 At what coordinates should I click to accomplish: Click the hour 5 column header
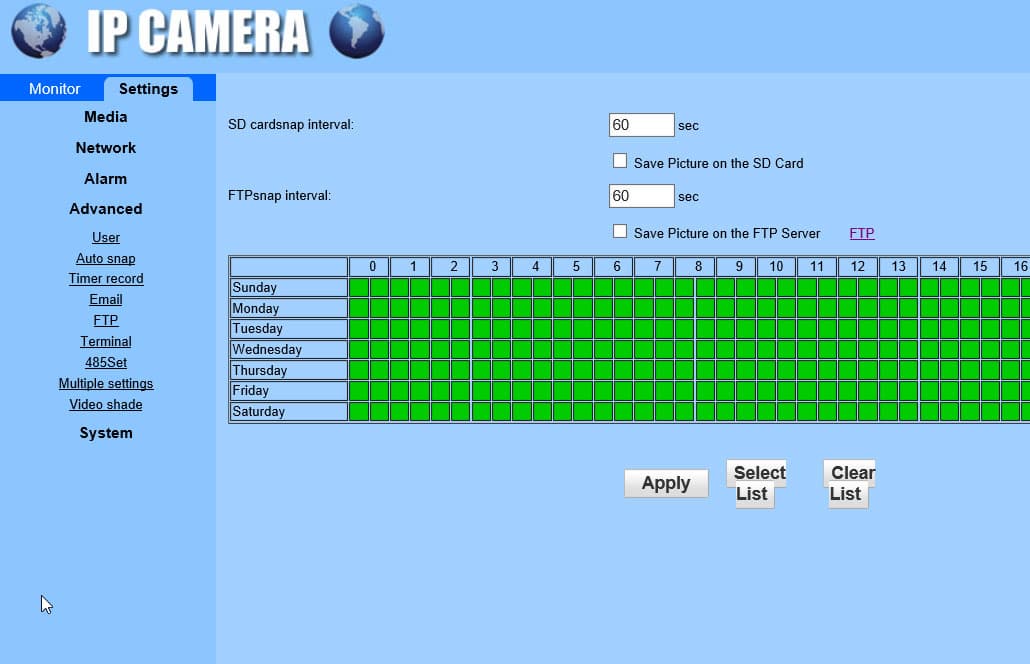[x=573, y=267]
